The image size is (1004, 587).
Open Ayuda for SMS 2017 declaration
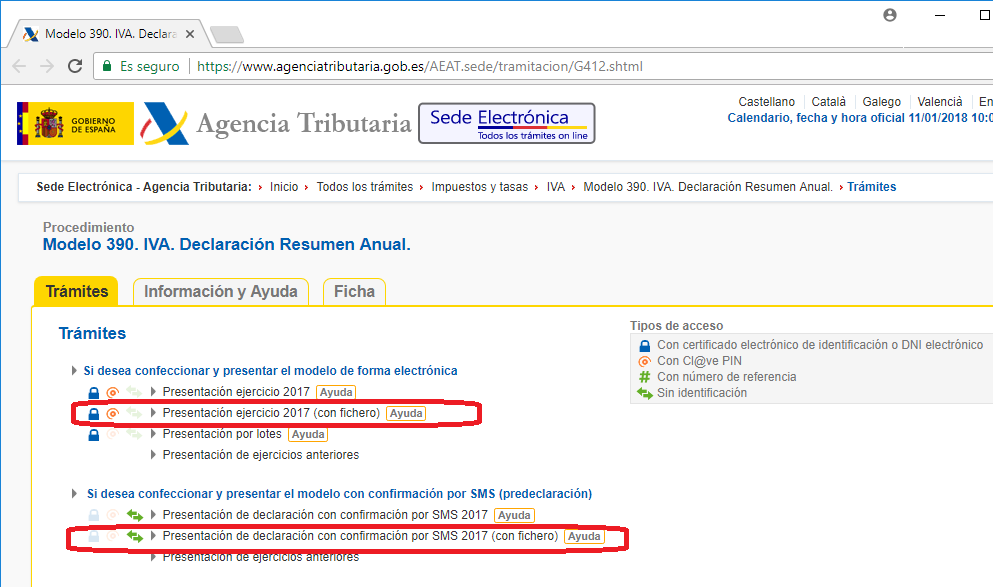pyautogui.click(x=514, y=515)
